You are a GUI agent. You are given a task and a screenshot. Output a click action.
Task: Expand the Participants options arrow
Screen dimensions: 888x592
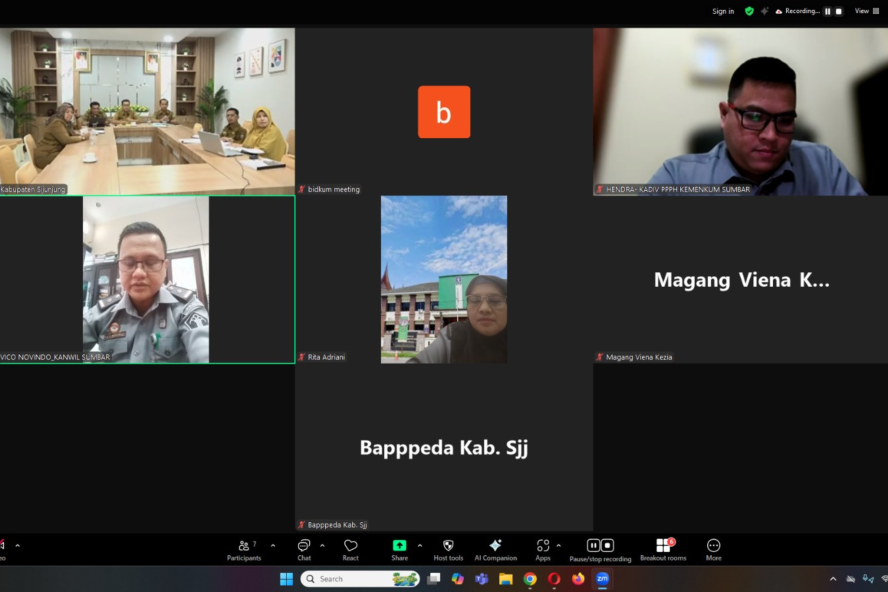click(273, 546)
